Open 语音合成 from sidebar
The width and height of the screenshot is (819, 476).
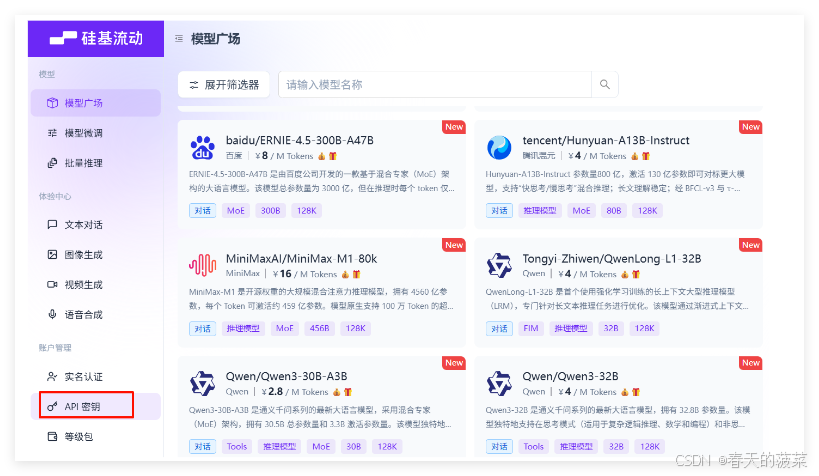pyautogui.click(x=96, y=315)
